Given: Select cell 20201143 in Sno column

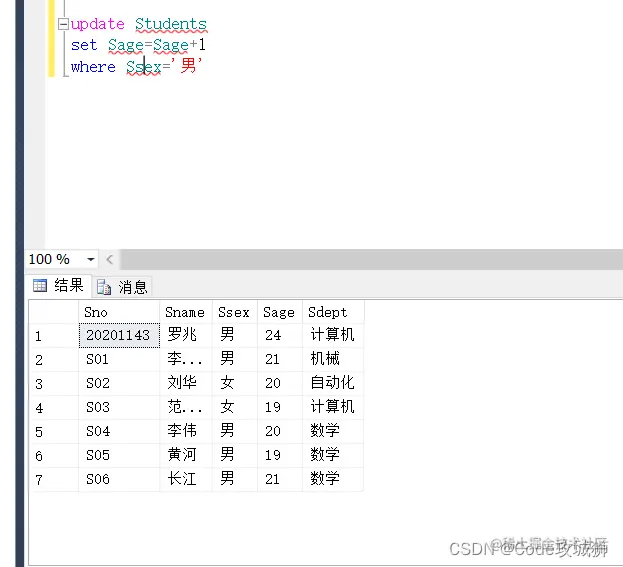Looking at the screenshot, I should [119, 335].
